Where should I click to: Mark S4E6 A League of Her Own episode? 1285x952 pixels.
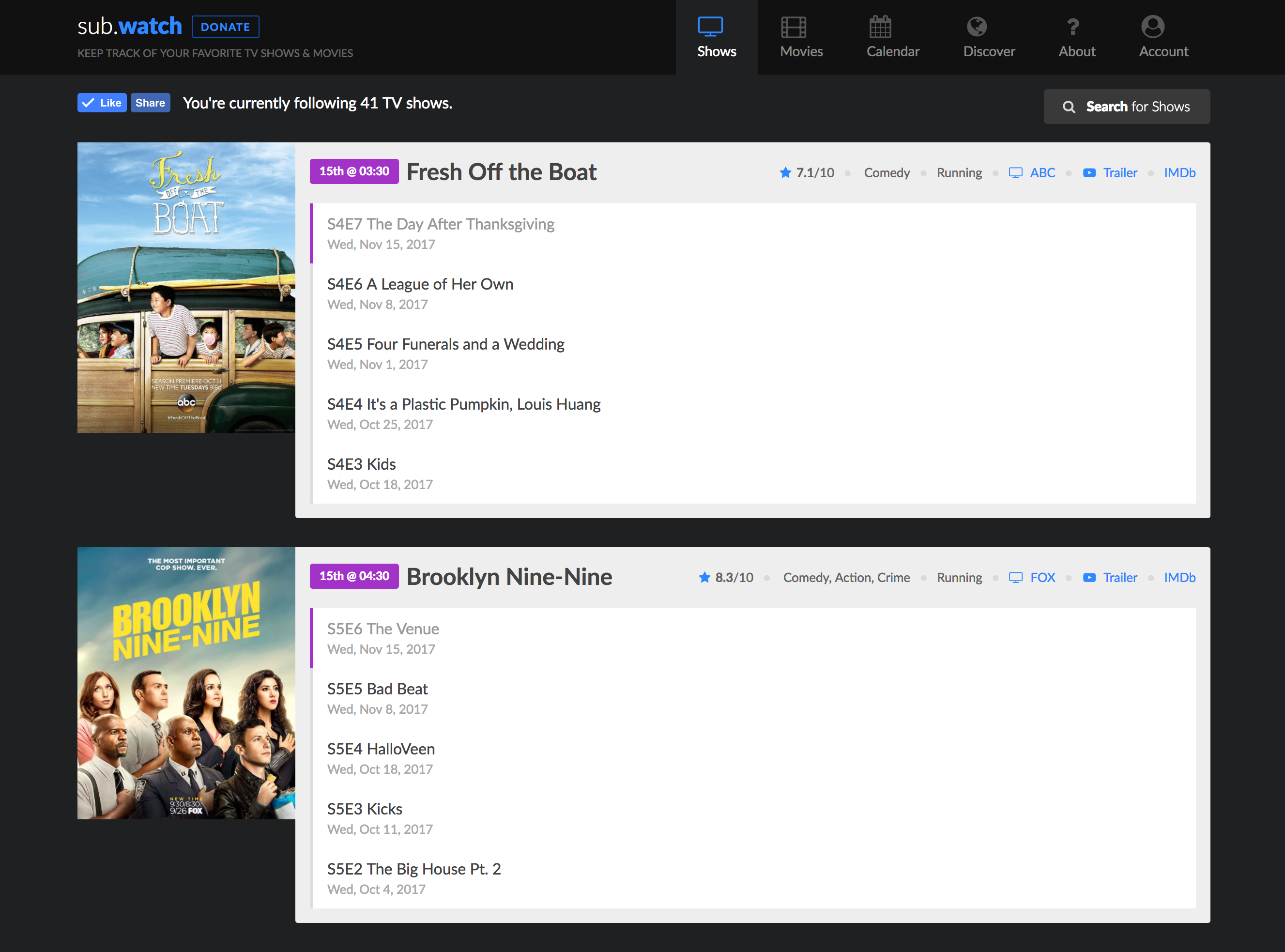point(419,293)
